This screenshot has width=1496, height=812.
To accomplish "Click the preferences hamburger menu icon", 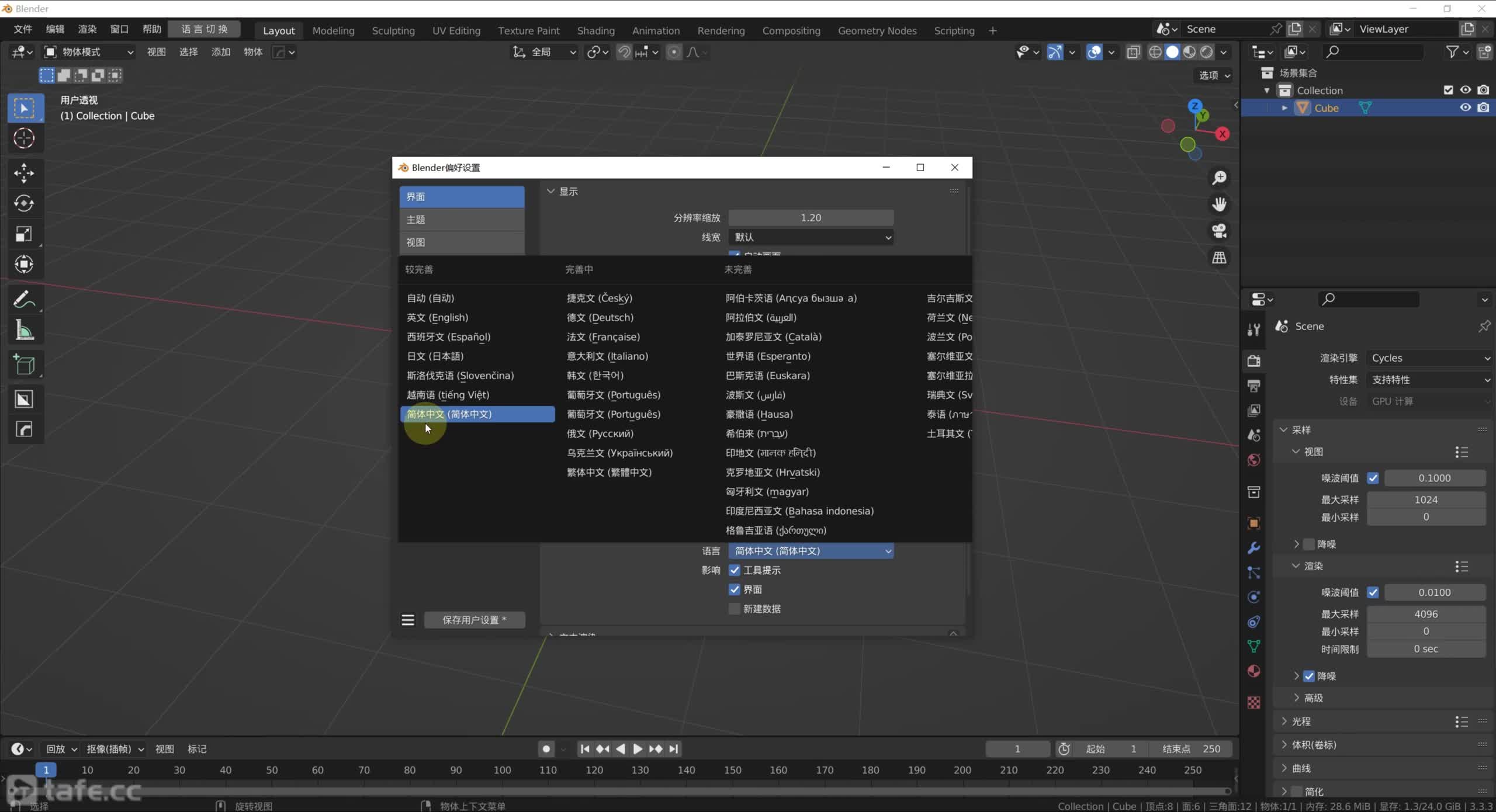I will (x=408, y=620).
